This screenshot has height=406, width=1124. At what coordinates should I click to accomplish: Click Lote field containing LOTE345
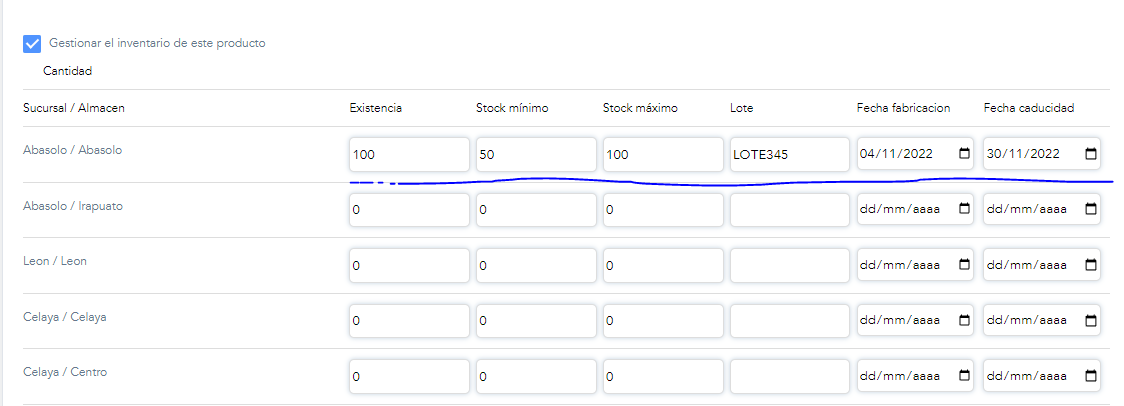pos(790,154)
